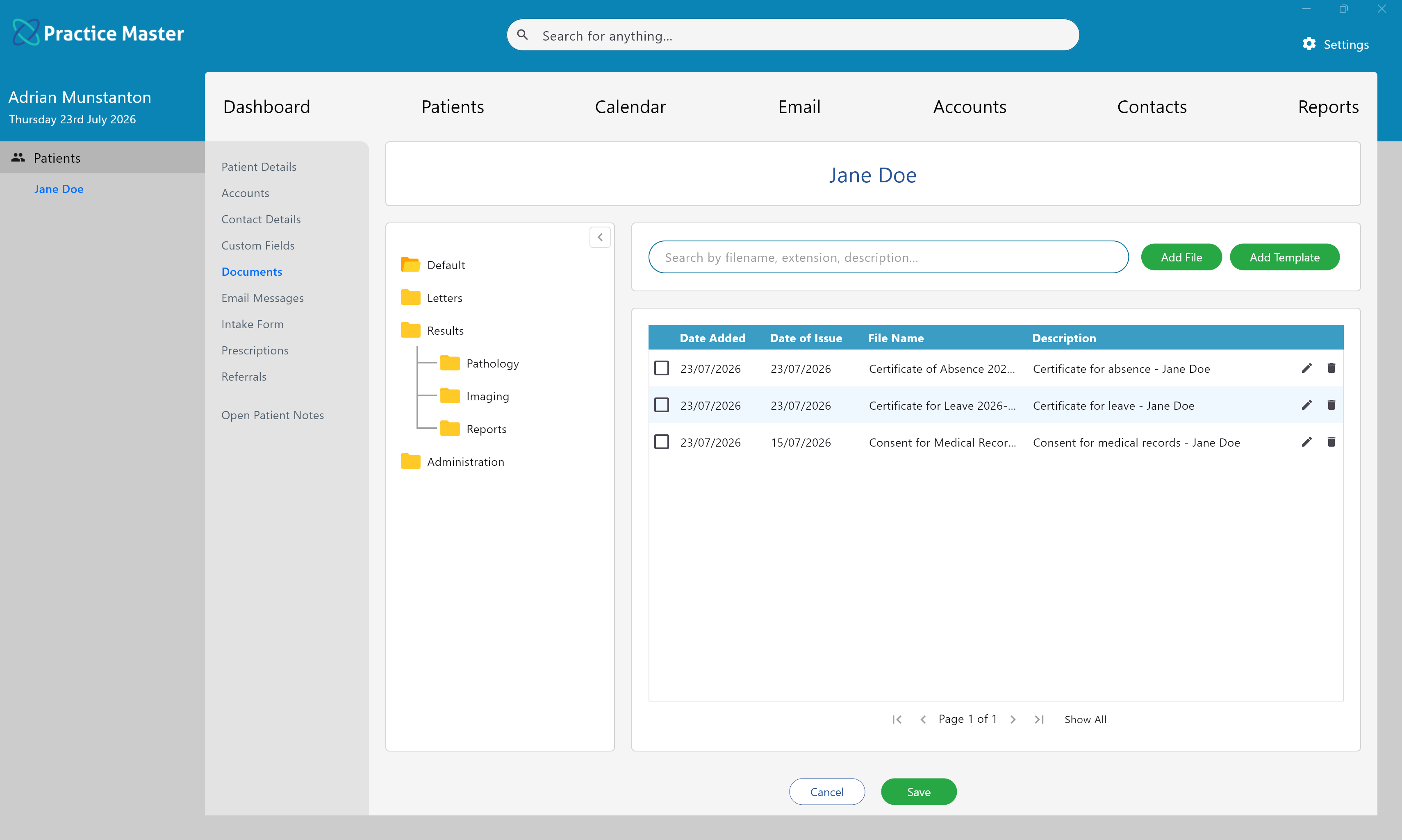The width and height of the screenshot is (1402, 840).
Task: Open Settings via the gear icon
Action: coord(1309,43)
